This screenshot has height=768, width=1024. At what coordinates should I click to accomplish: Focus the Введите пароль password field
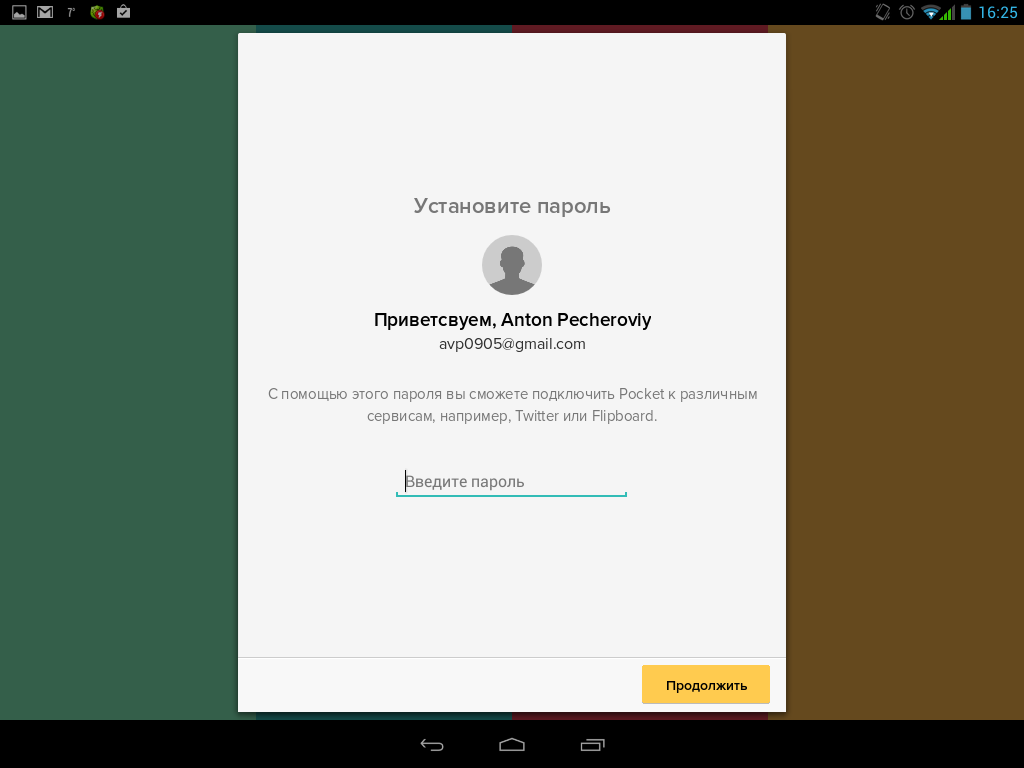(x=511, y=482)
